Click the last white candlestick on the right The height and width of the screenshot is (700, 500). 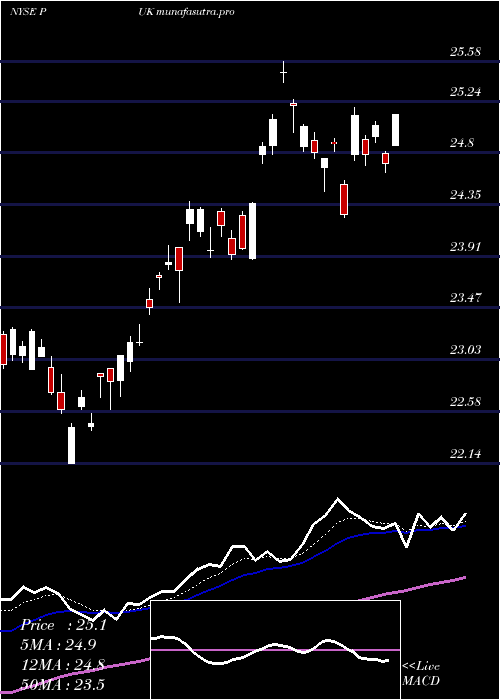point(396,130)
